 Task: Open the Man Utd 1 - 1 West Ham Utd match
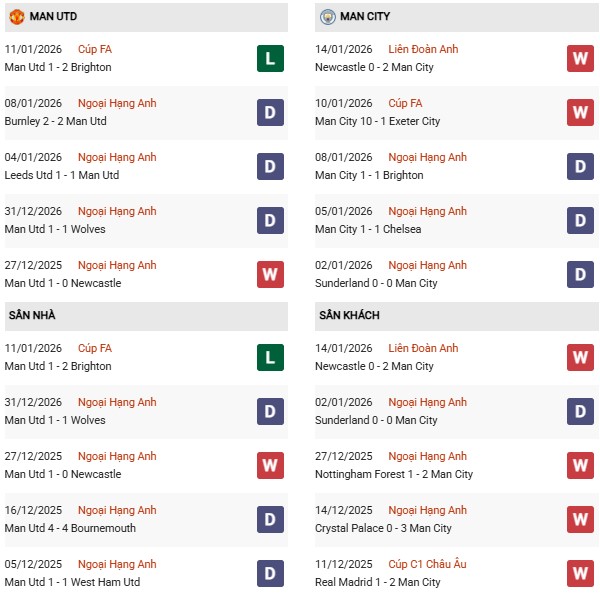[x=72, y=582]
